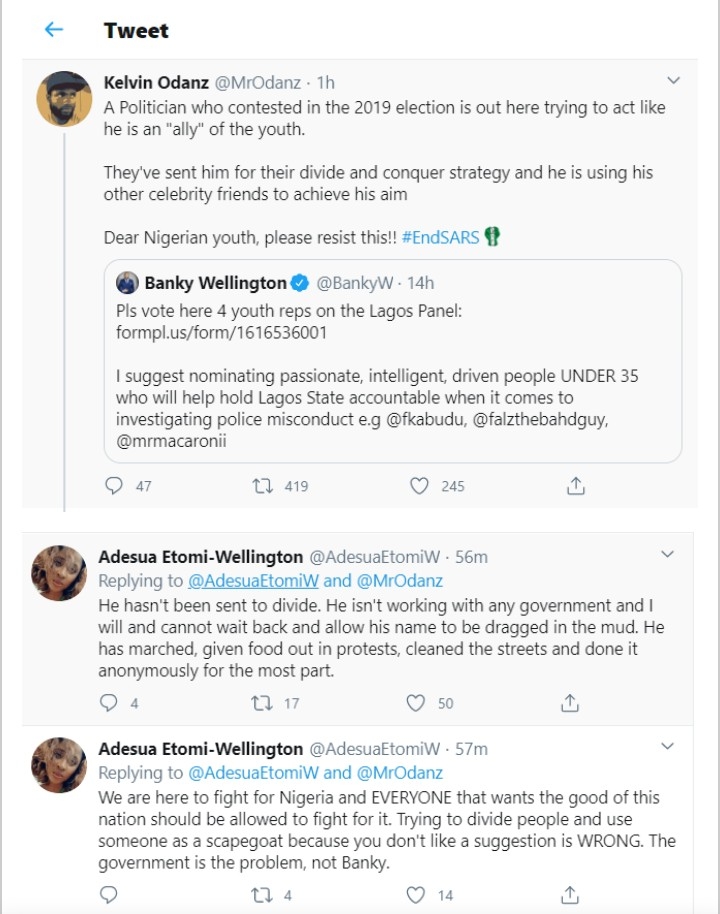Like Kelvin Odanz's tweet with 245 likes
This screenshot has height=914, width=720.
(x=420, y=486)
